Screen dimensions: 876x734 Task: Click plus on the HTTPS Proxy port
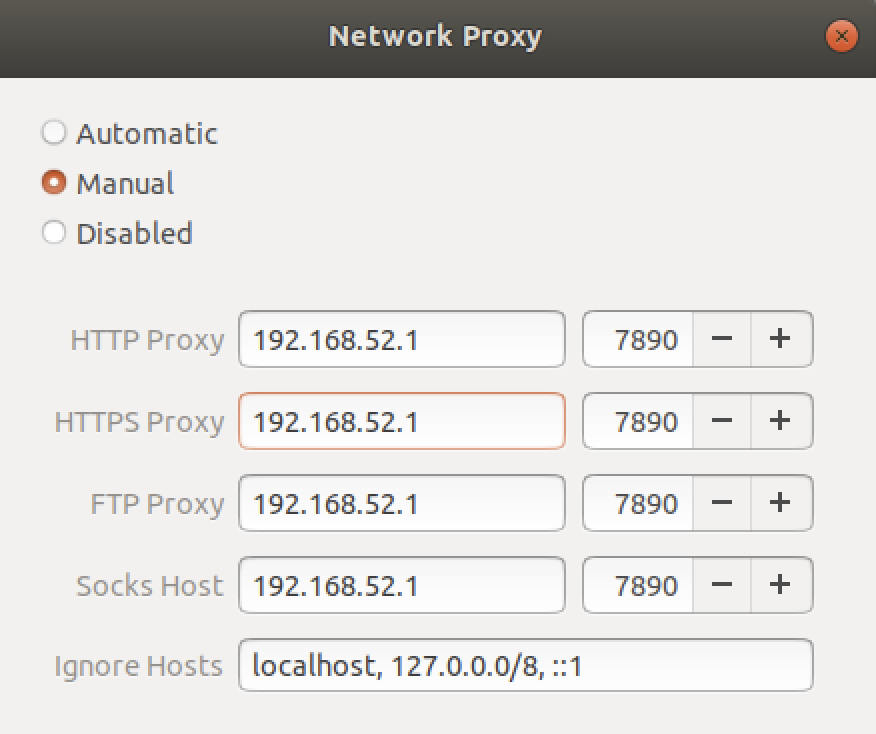point(780,421)
